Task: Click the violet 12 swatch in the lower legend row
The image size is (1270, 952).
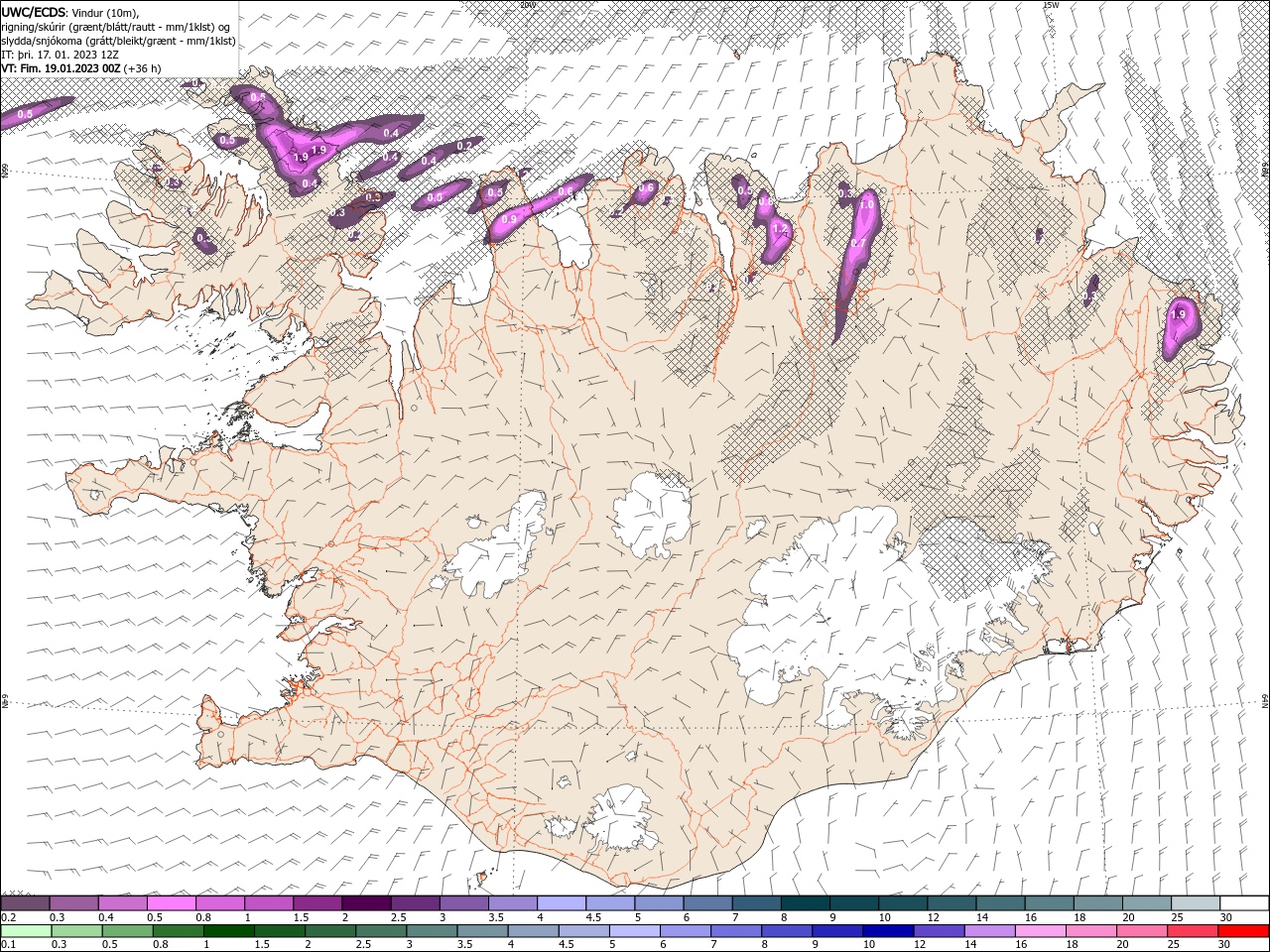Action: click(938, 931)
